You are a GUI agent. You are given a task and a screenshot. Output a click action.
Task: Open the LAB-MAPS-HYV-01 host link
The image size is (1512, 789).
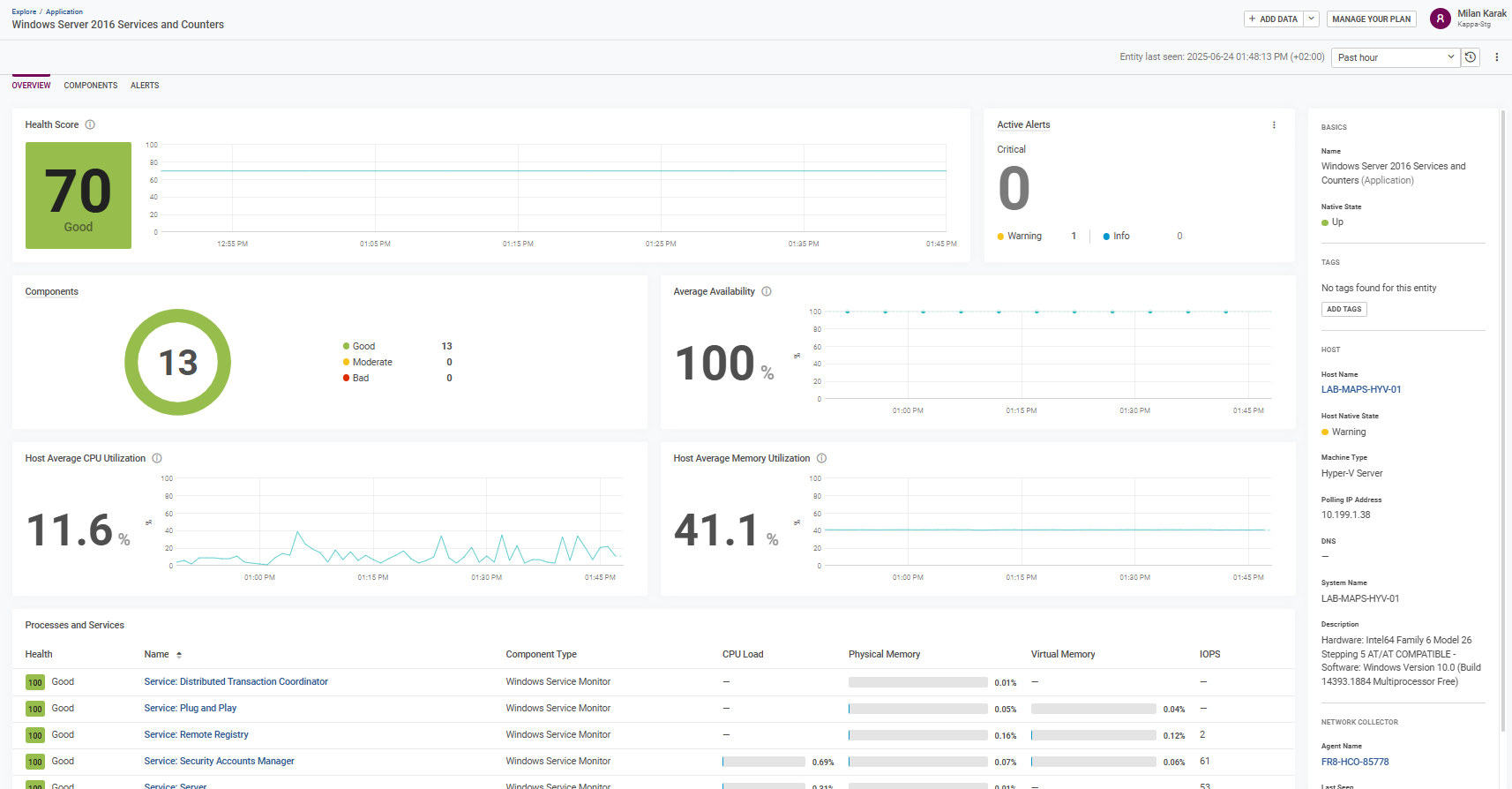click(1360, 389)
